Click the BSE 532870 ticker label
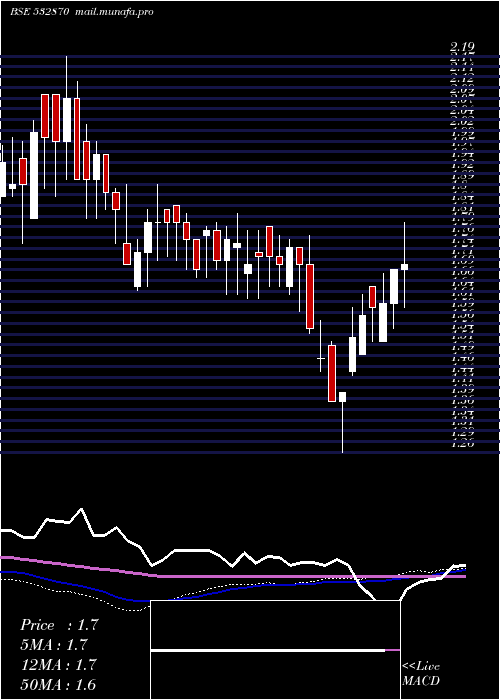Image resolution: width=500 pixels, height=700 pixels. point(39,12)
